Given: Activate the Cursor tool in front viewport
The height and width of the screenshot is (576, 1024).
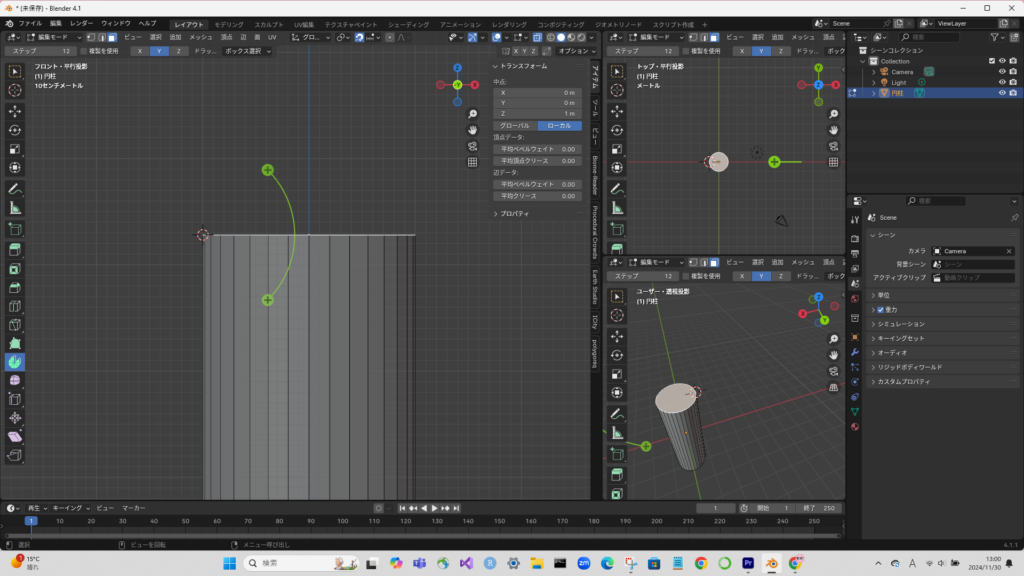Looking at the screenshot, I should tap(15, 90).
